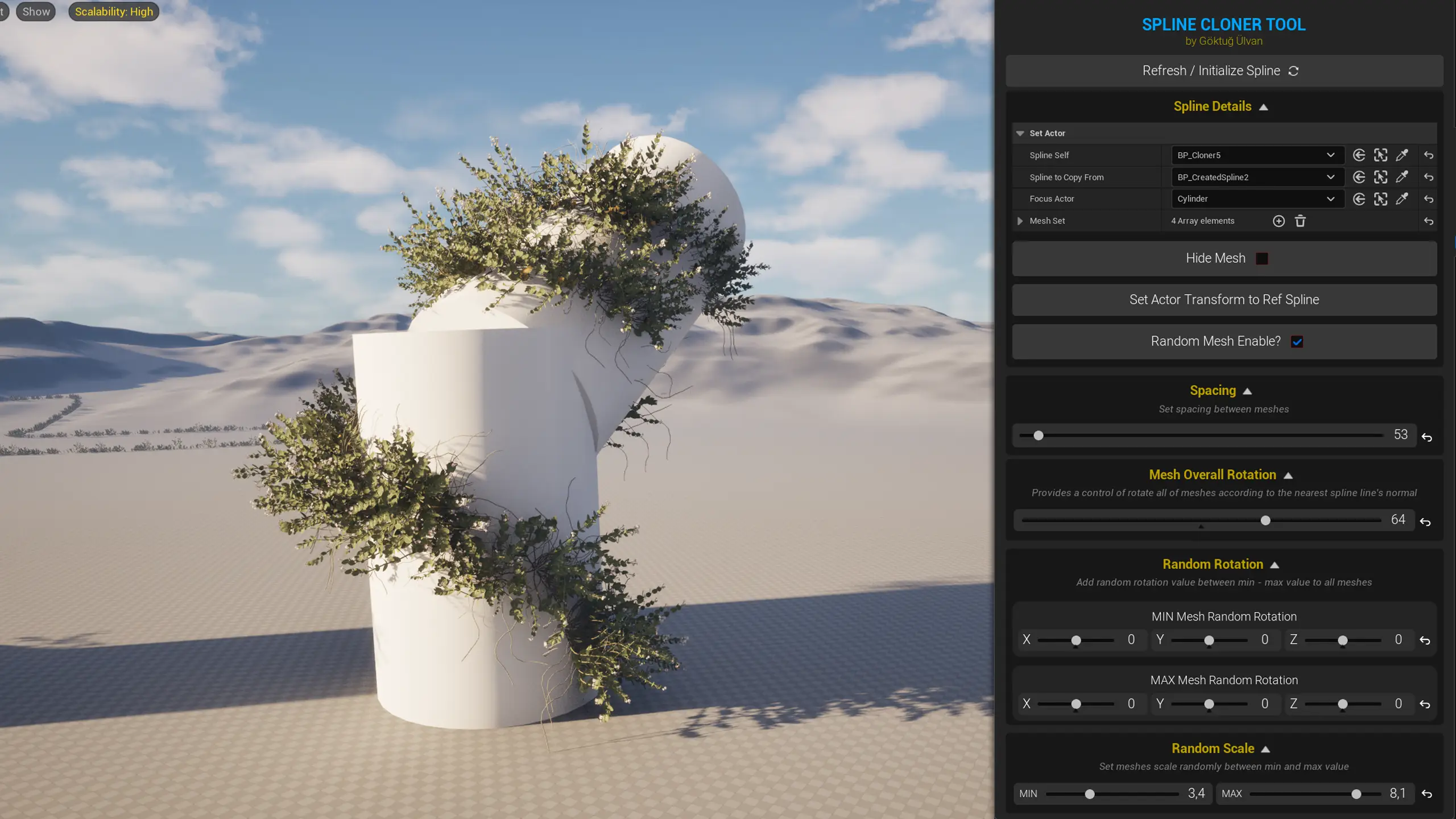Click Random Scale MIN value 3,4

1196,793
